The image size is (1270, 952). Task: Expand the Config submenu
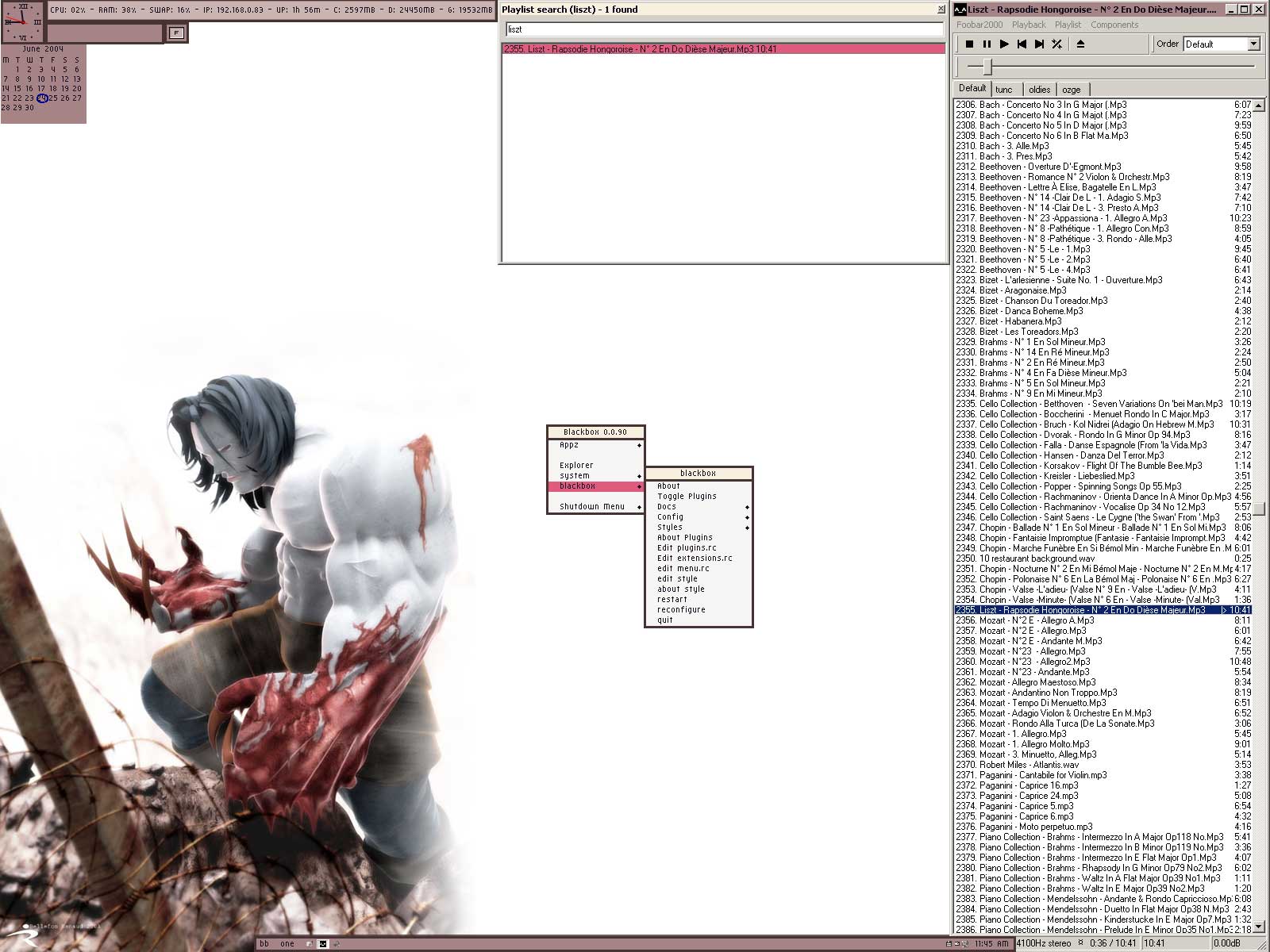click(x=698, y=517)
